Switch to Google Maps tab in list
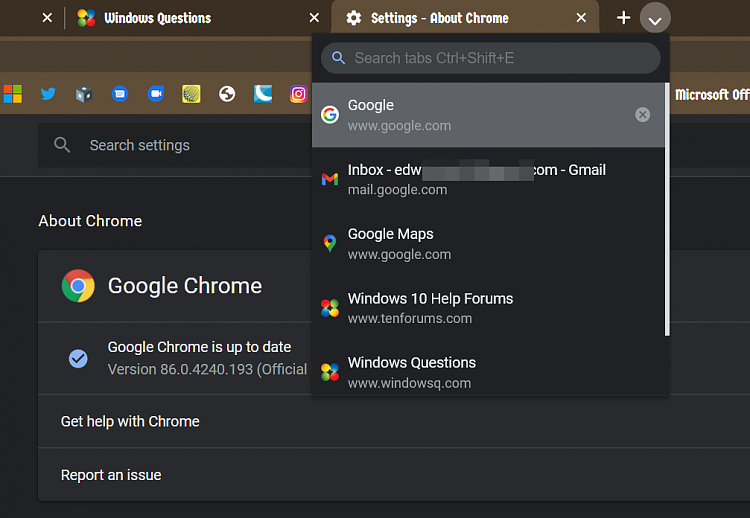Viewport: 750px width, 518px height. [x=488, y=243]
